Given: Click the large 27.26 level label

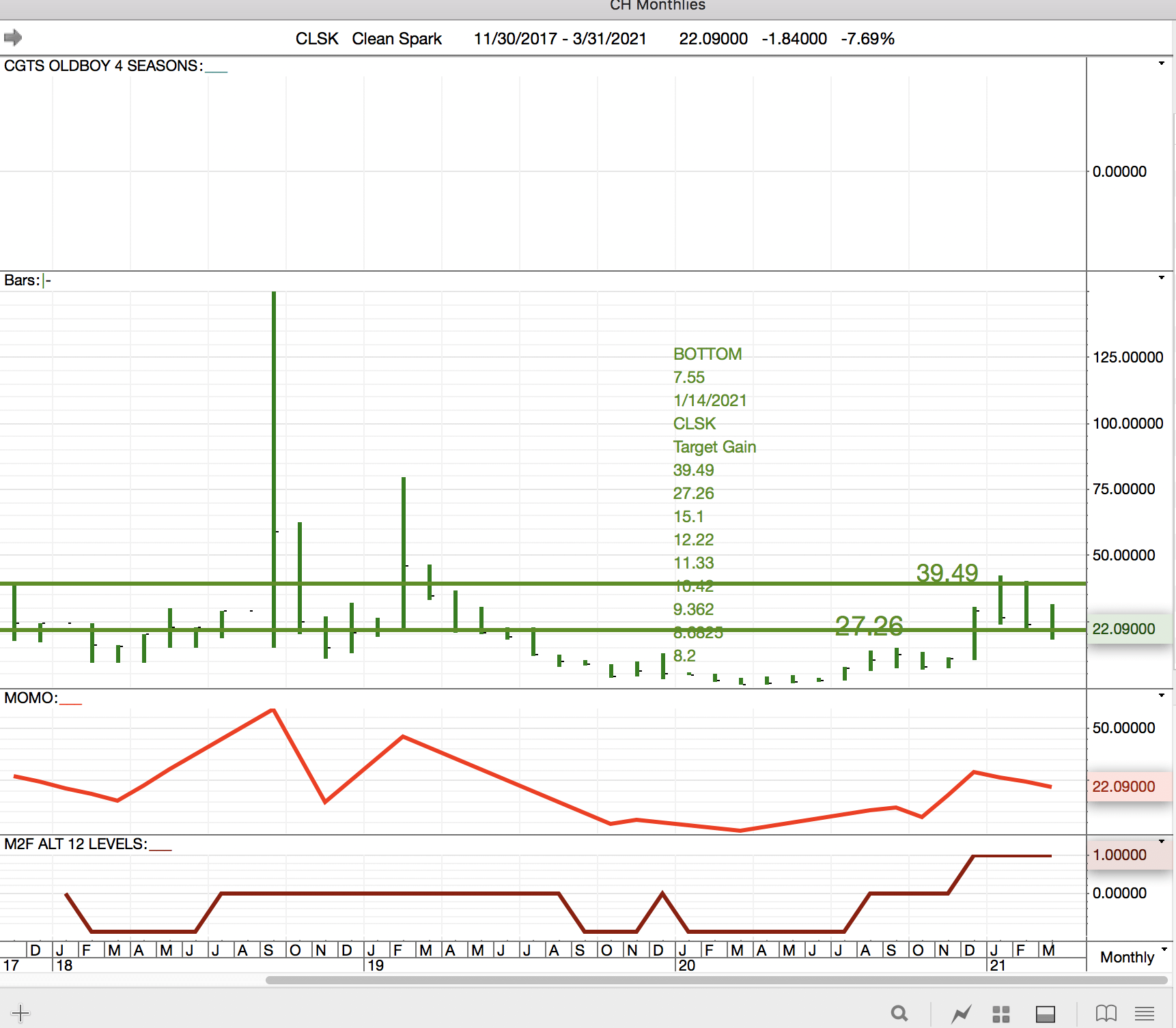Looking at the screenshot, I should (x=869, y=626).
